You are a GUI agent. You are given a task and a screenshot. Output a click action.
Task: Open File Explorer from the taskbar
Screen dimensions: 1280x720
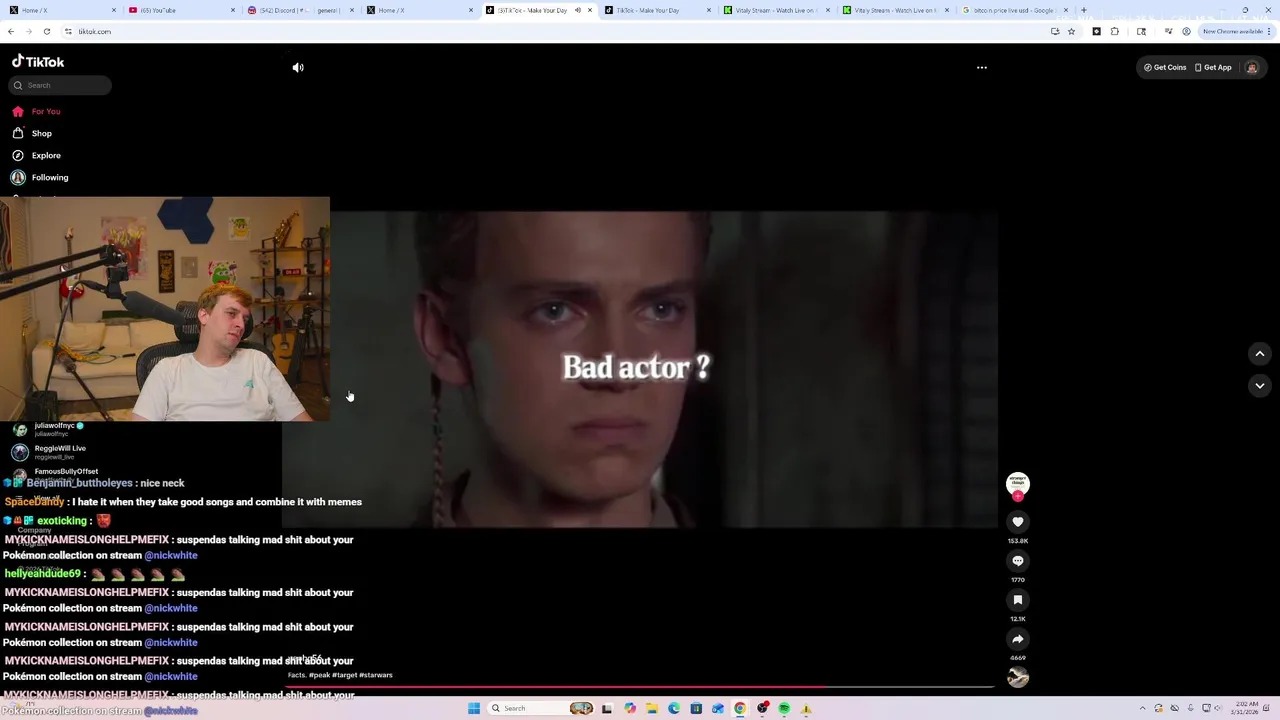[652, 708]
